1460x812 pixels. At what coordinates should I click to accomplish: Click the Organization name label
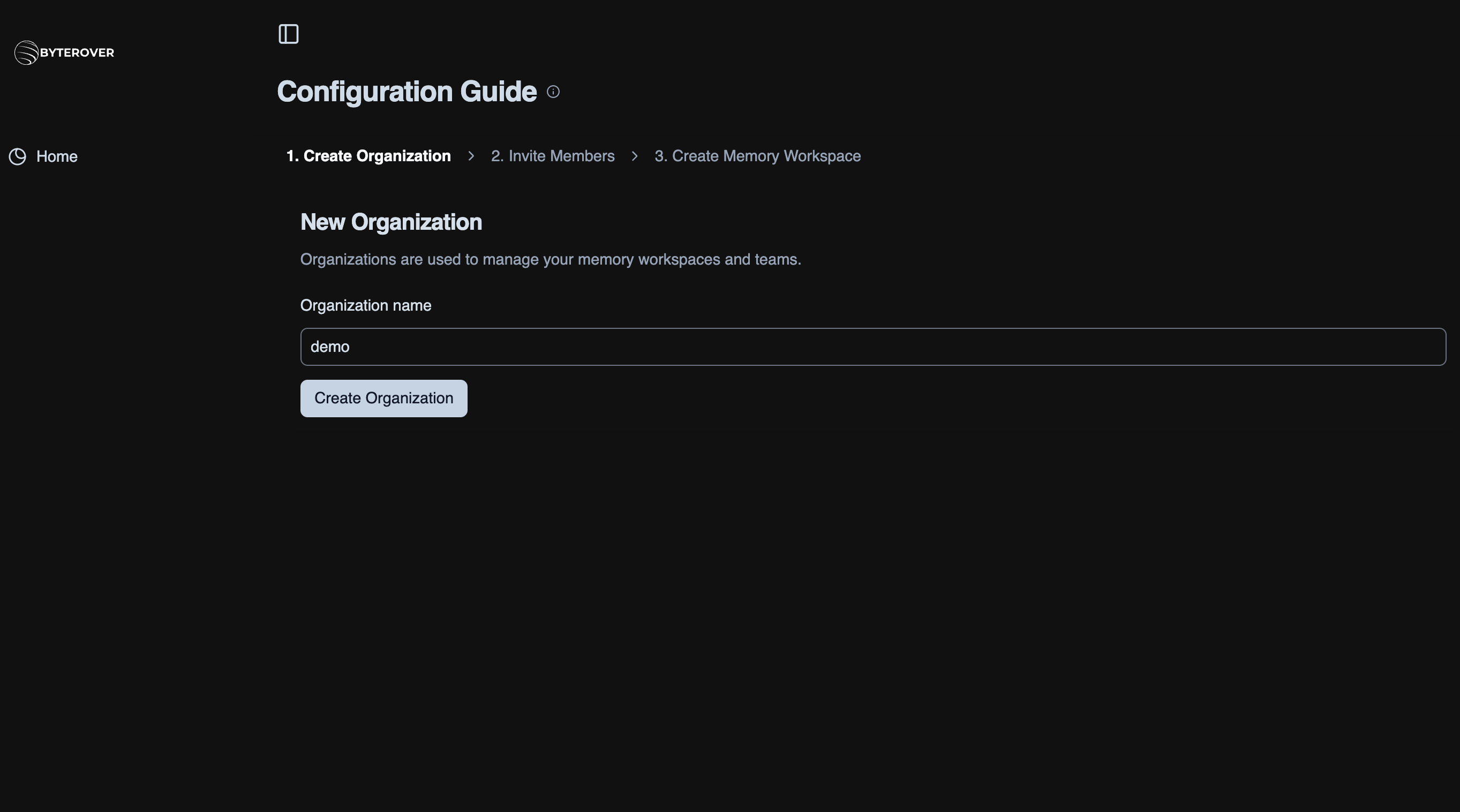point(366,305)
